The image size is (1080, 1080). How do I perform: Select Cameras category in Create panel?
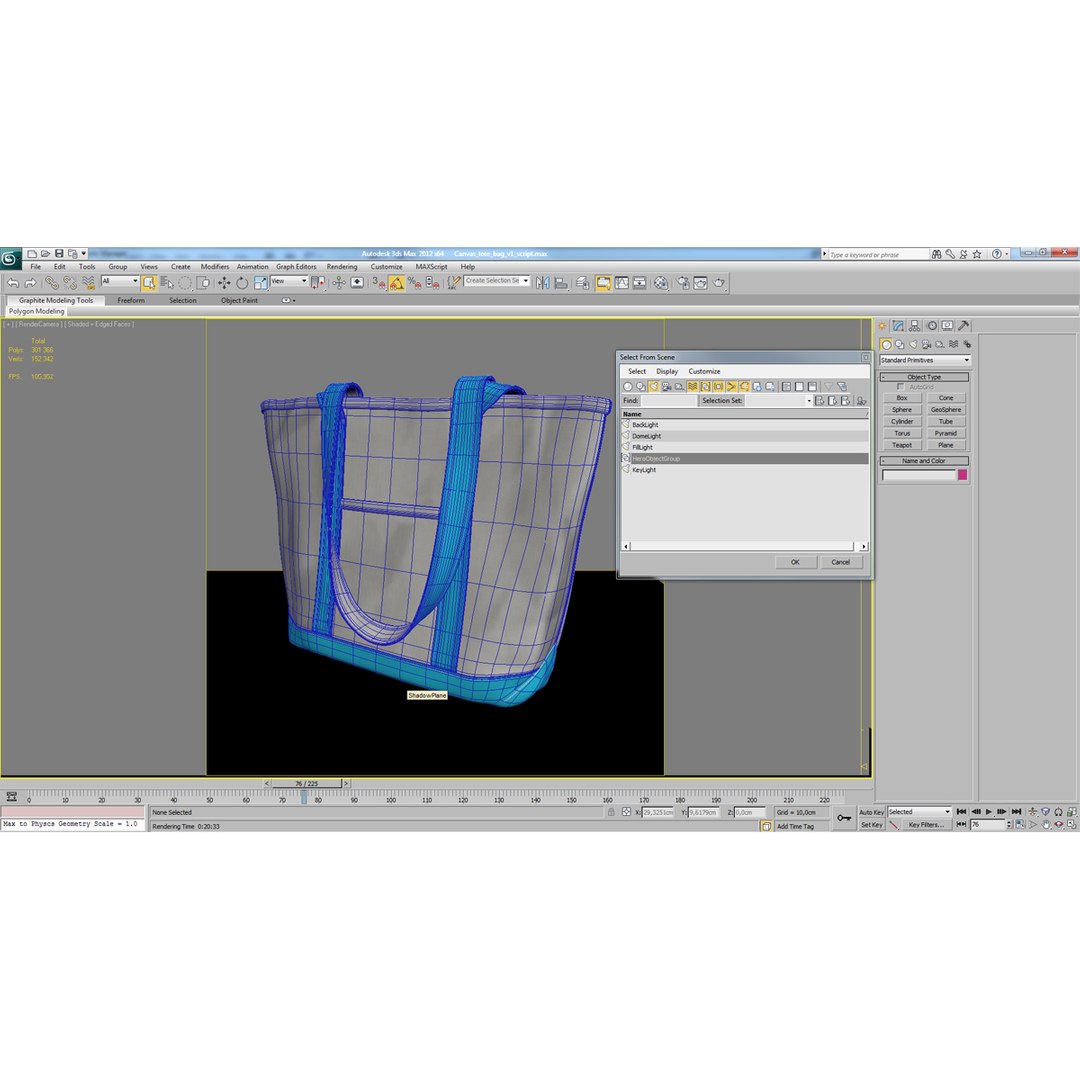pyautogui.click(x=926, y=344)
